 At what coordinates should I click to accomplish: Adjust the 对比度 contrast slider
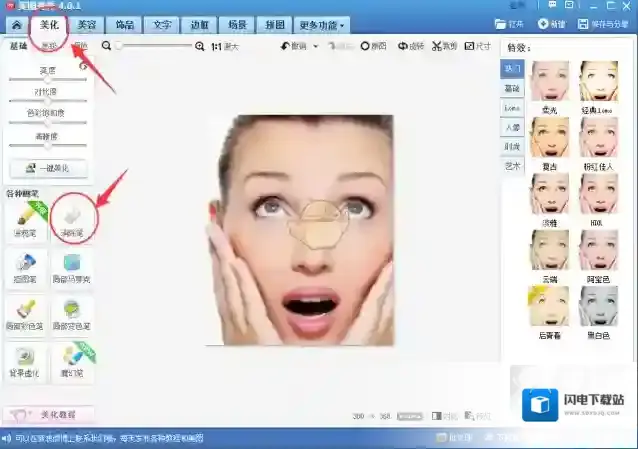(x=48, y=101)
